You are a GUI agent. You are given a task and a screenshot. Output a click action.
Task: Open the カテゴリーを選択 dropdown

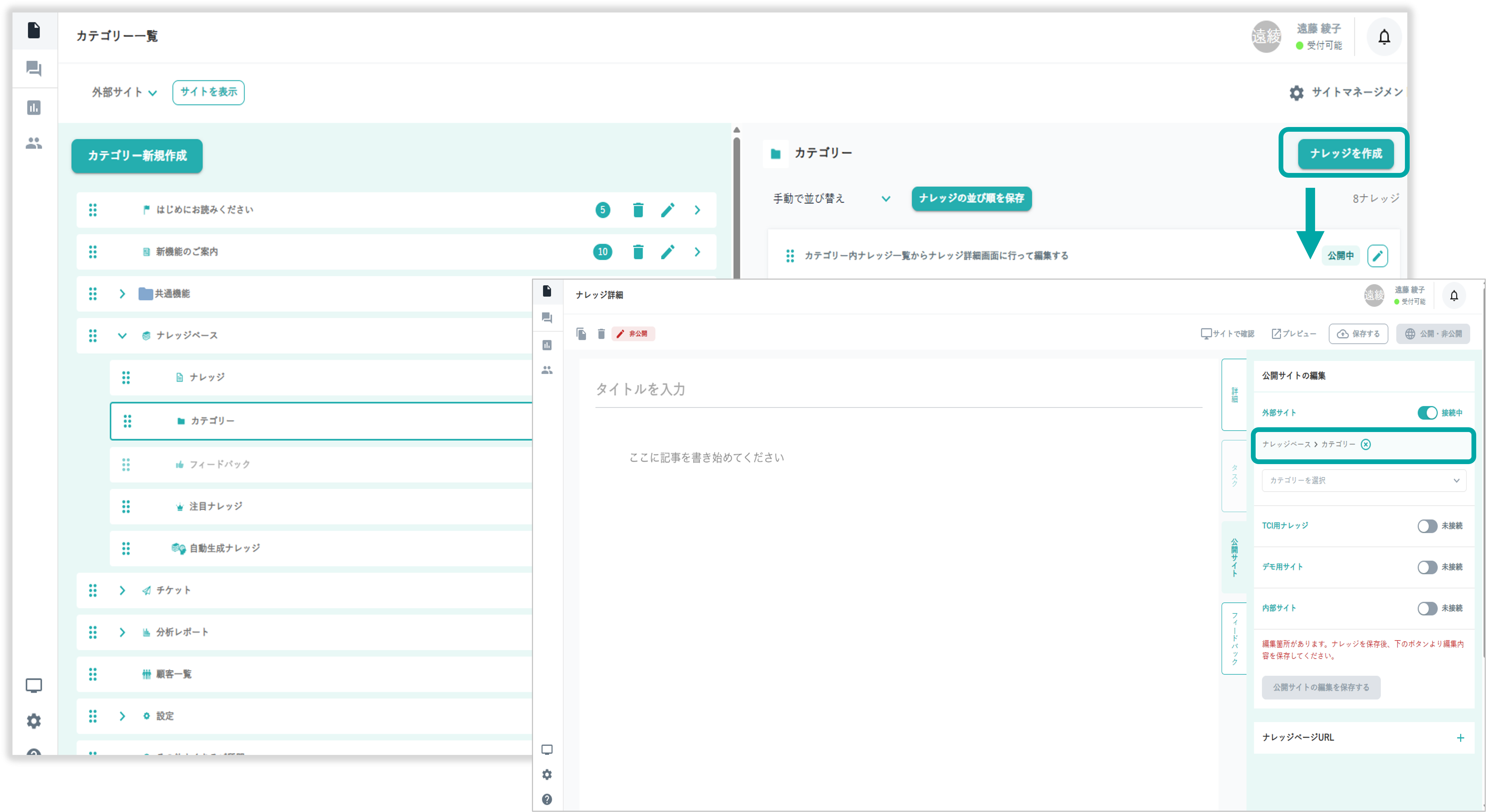(1364, 480)
